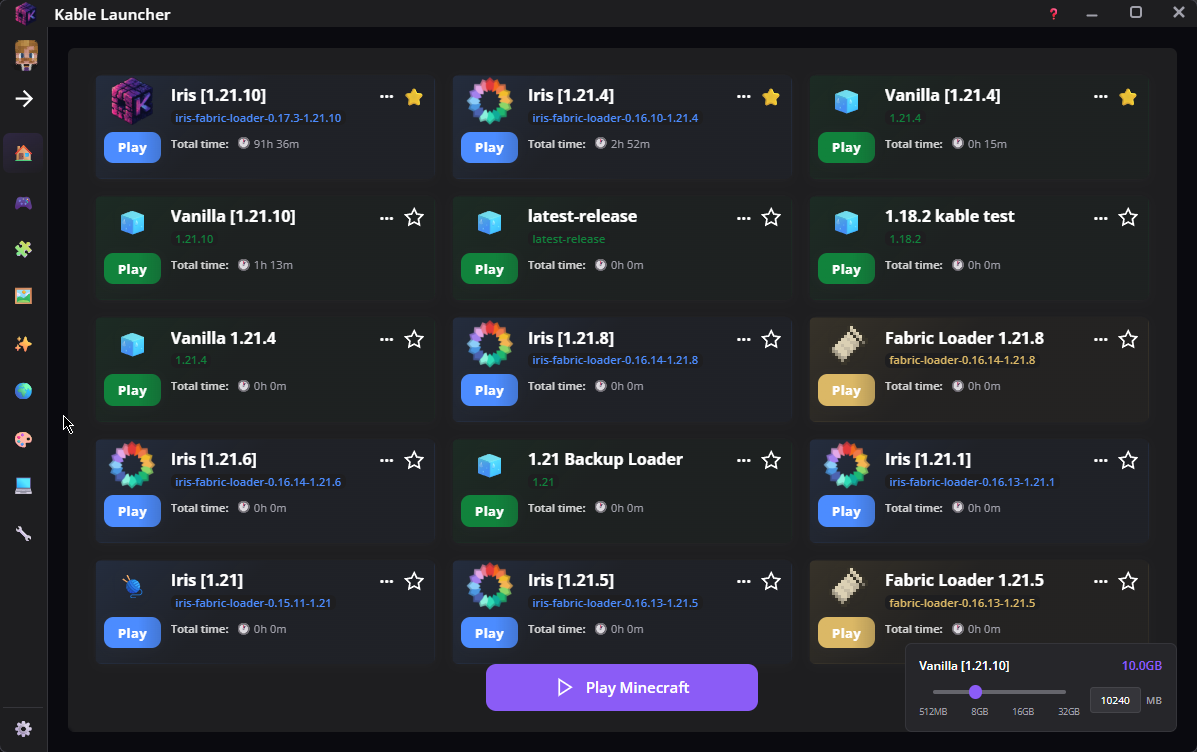
Task: Open settings via gear icon
Action: pyautogui.click(x=23, y=729)
